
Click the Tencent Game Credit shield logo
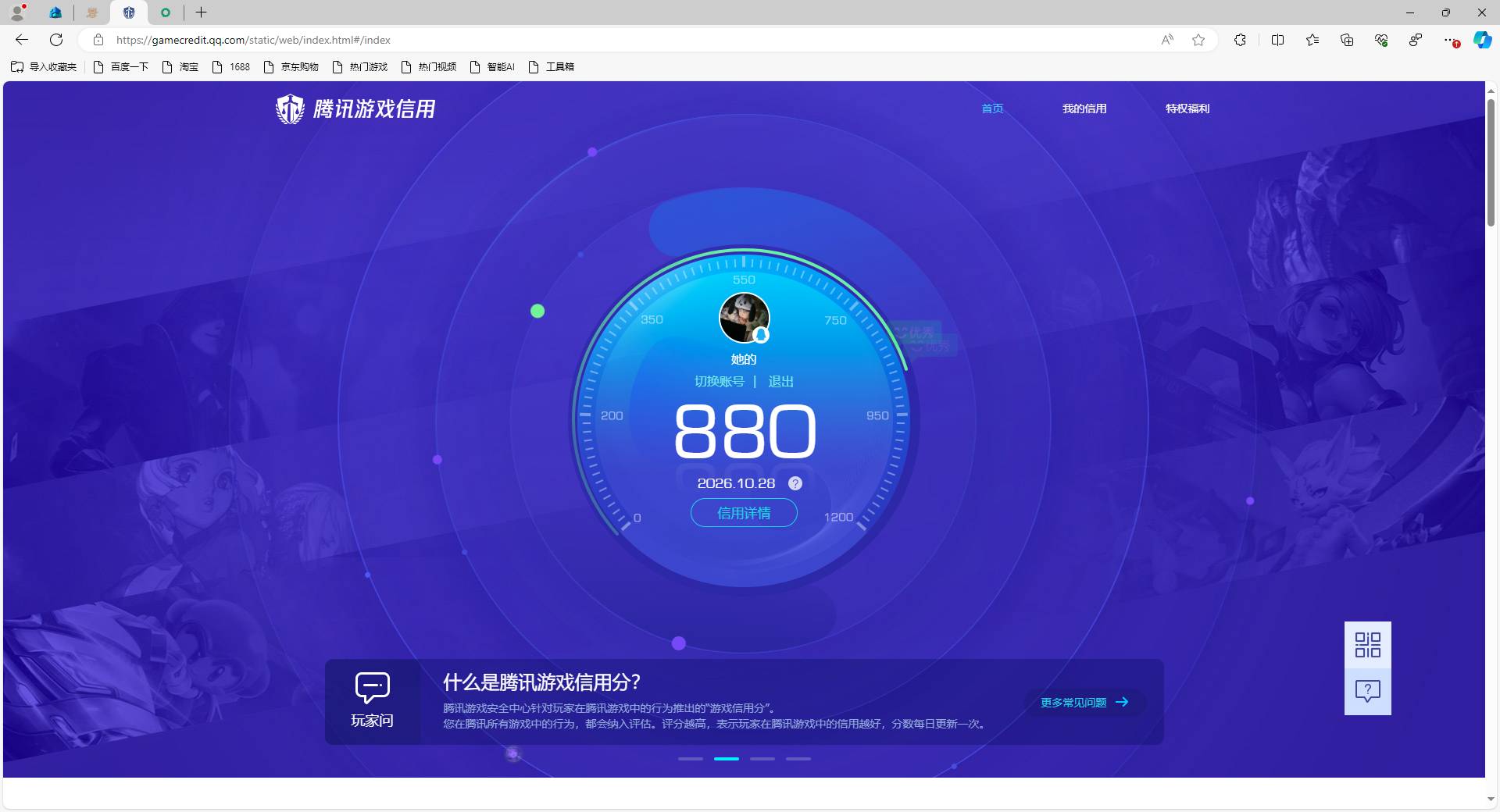pyautogui.click(x=290, y=109)
